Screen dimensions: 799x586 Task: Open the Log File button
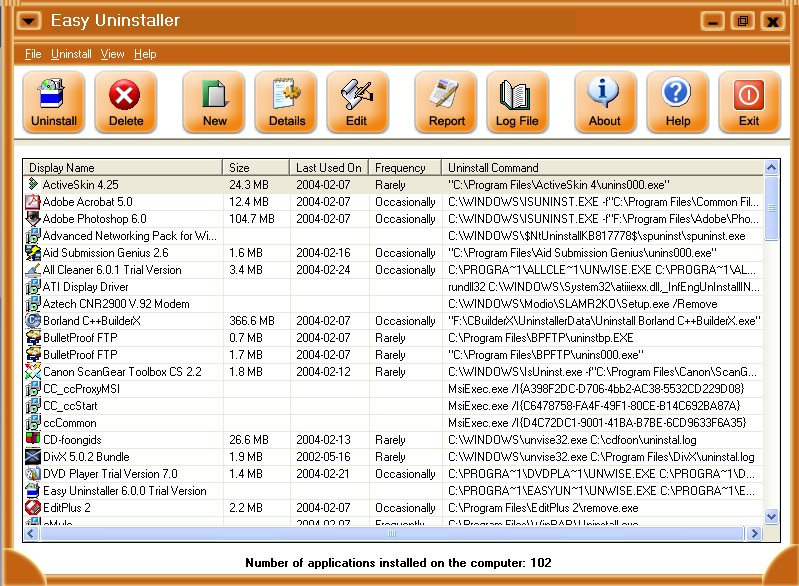point(517,102)
